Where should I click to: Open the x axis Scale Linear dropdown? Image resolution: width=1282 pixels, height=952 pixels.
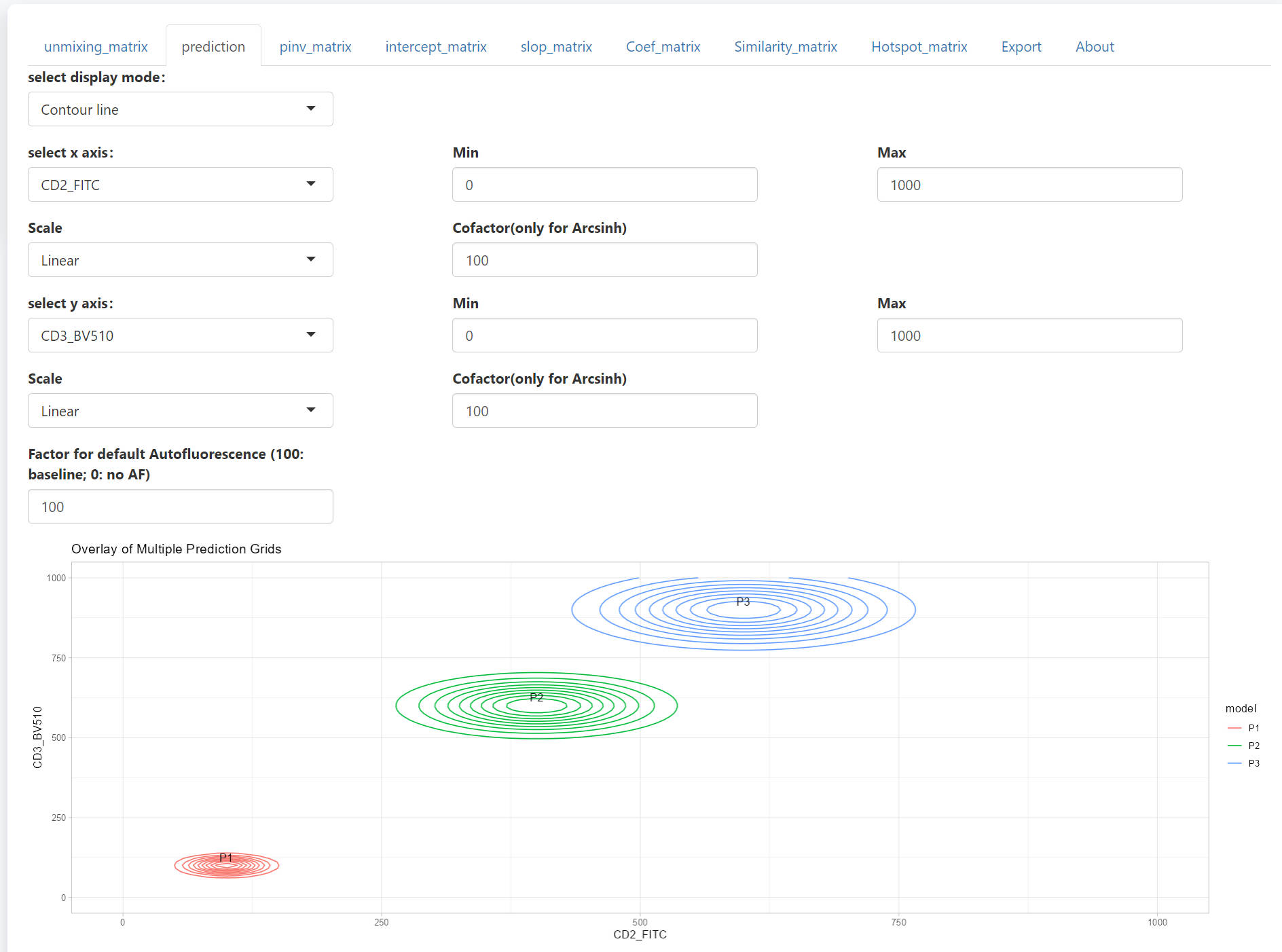(x=180, y=260)
